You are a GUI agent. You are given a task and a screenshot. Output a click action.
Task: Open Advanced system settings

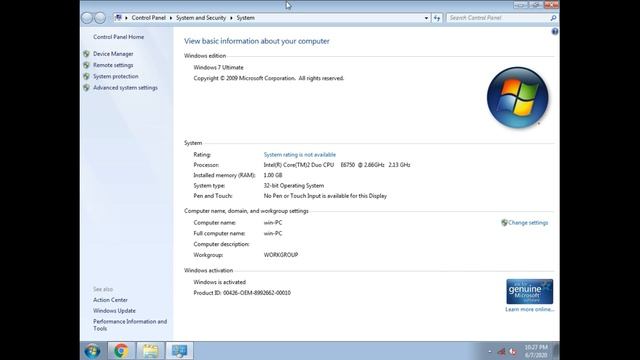click(125, 88)
